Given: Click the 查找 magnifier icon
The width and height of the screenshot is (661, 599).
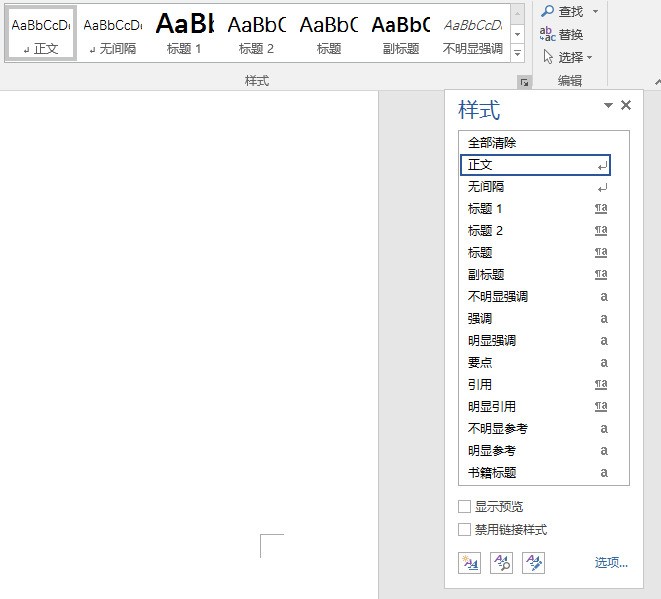Looking at the screenshot, I should coord(547,11).
